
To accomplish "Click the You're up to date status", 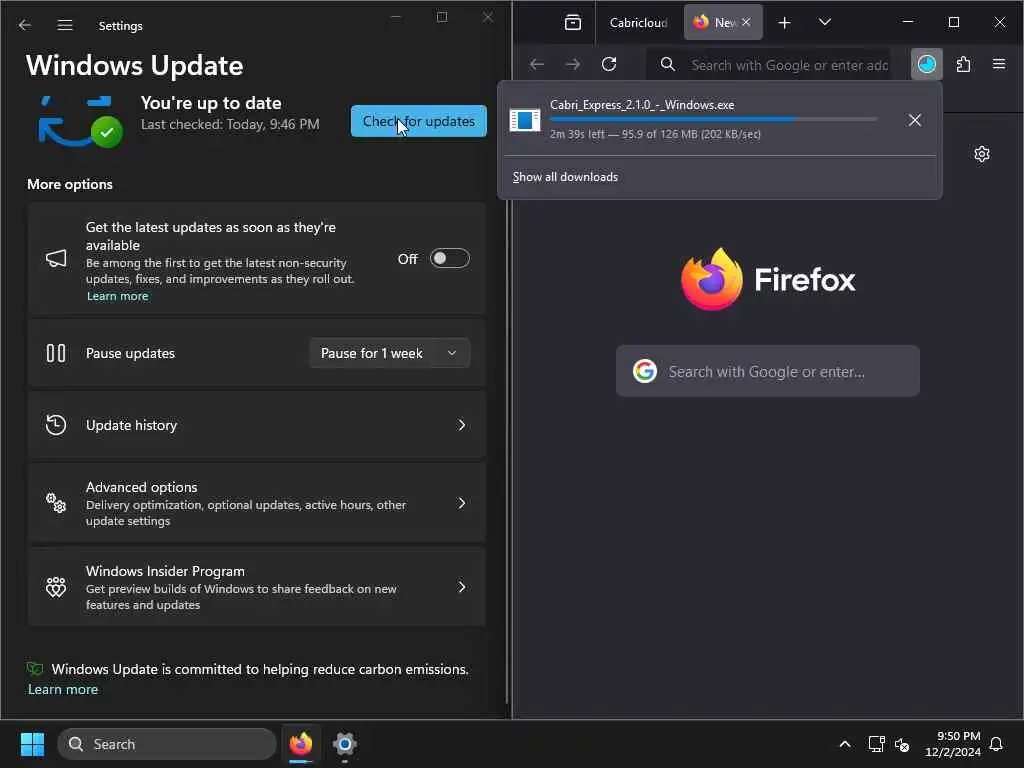I will point(211,103).
